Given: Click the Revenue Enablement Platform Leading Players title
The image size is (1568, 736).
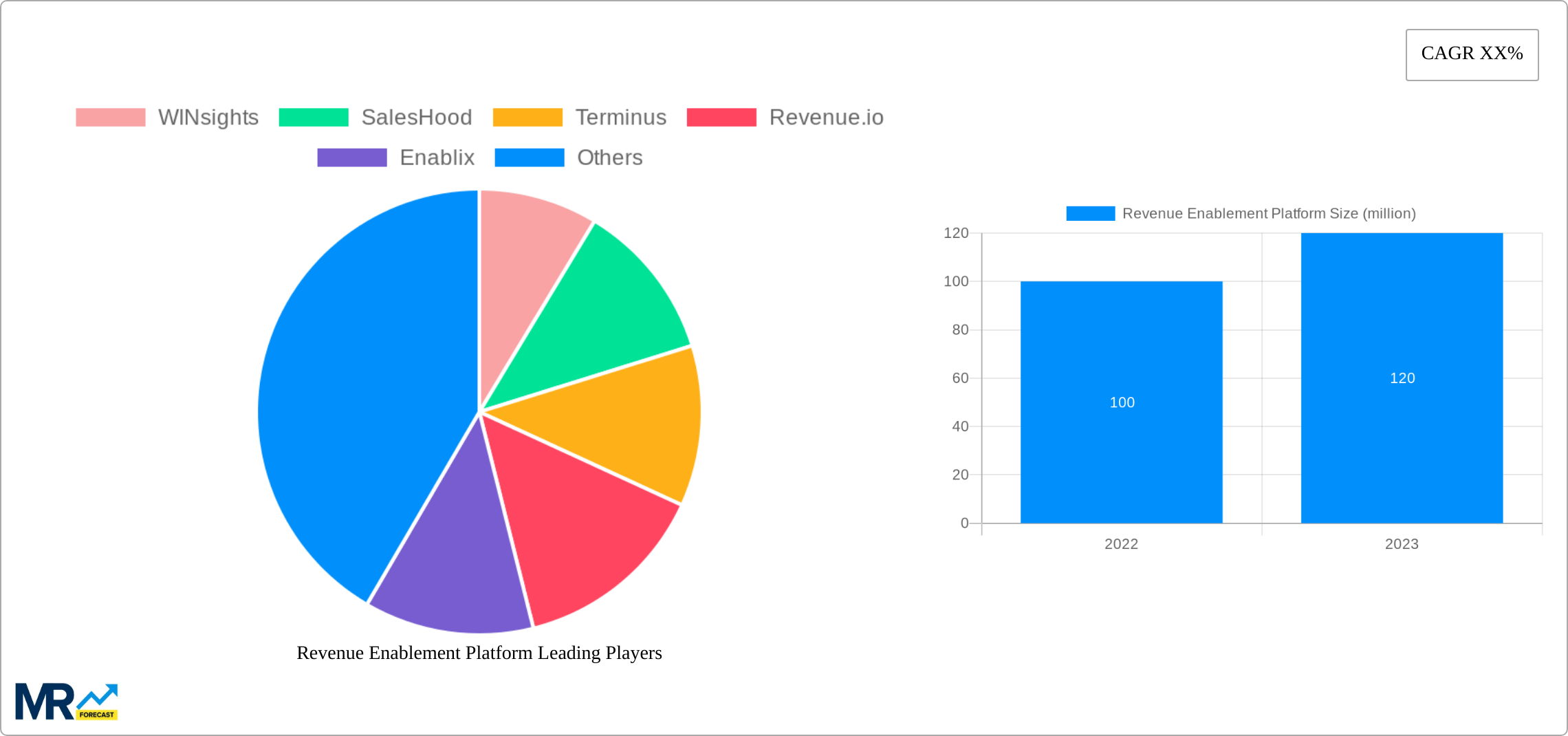Looking at the screenshot, I should pyautogui.click(x=479, y=653).
